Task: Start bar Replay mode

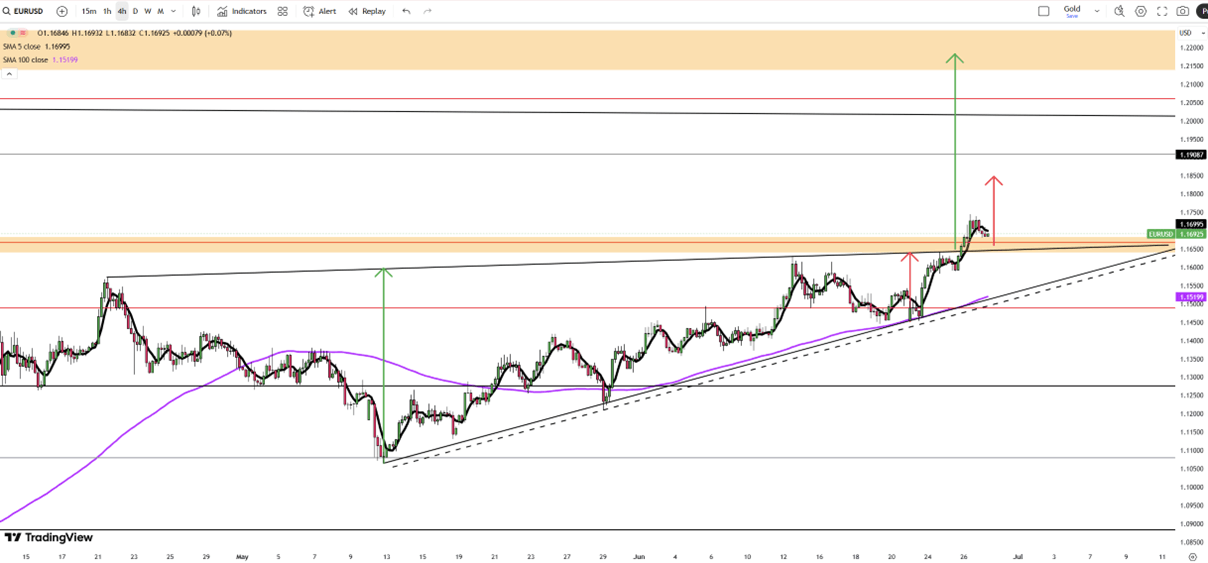Action: [367, 11]
